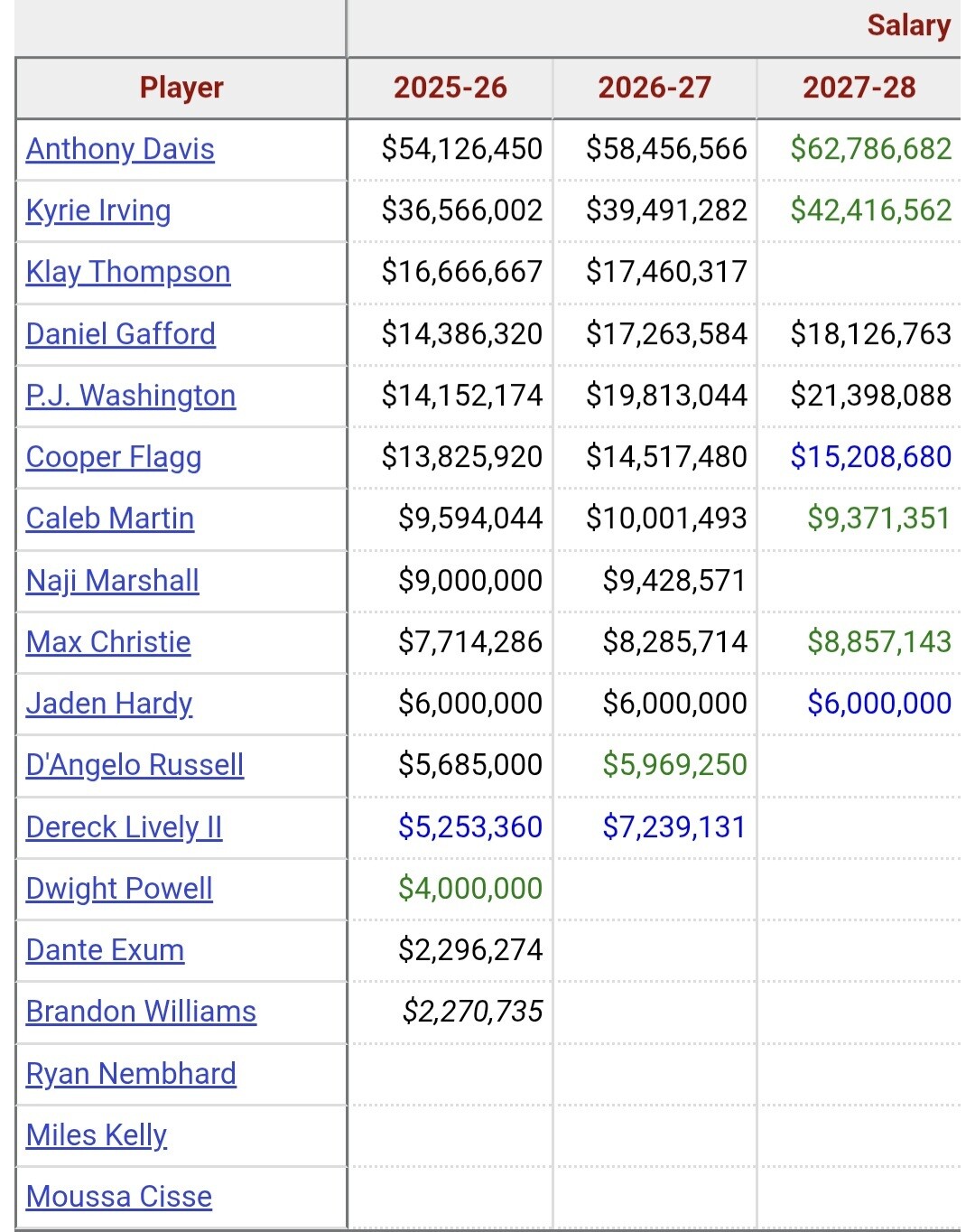
Task: View Cooper Flagg's player page
Action: (114, 457)
